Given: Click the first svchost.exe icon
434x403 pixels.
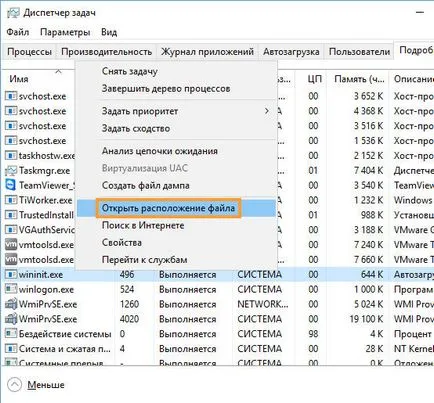Looking at the screenshot, I should [x=11, y=96].
